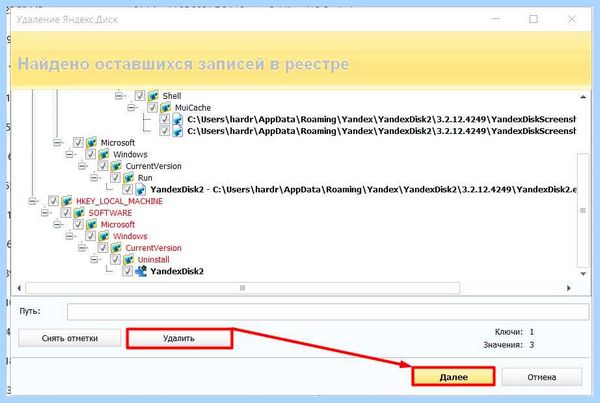This screenshot has height=403, width=600.
Task: Click the Снять отметки button
Action: pos(70,338)
